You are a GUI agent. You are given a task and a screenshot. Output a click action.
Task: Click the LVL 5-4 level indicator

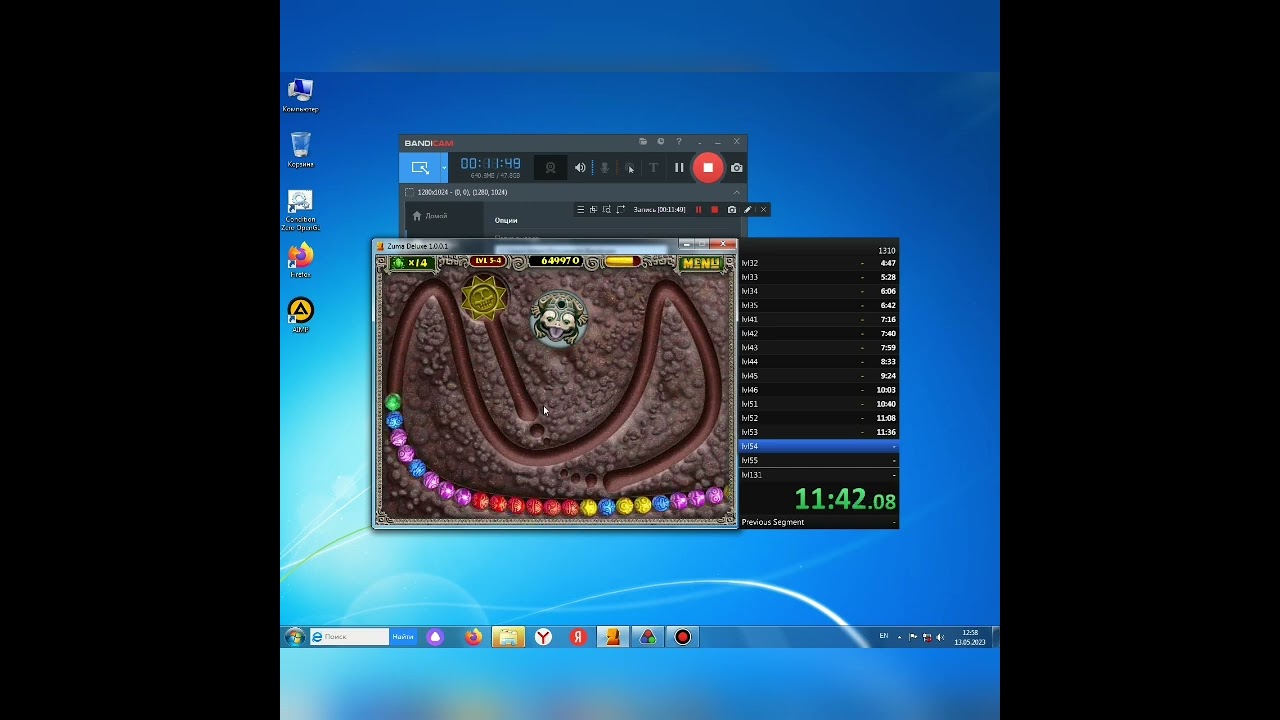(488, 261)
